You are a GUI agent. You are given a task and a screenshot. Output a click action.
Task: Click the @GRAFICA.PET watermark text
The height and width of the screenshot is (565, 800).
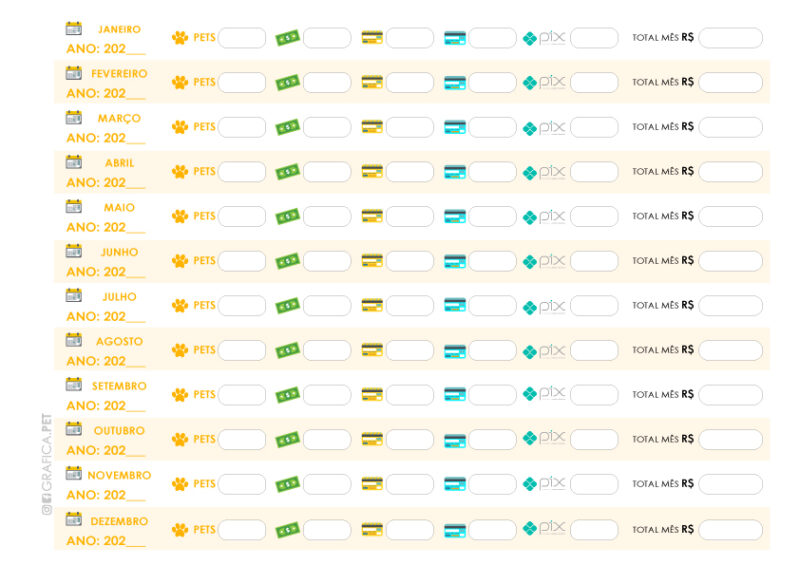coord(46,464)
